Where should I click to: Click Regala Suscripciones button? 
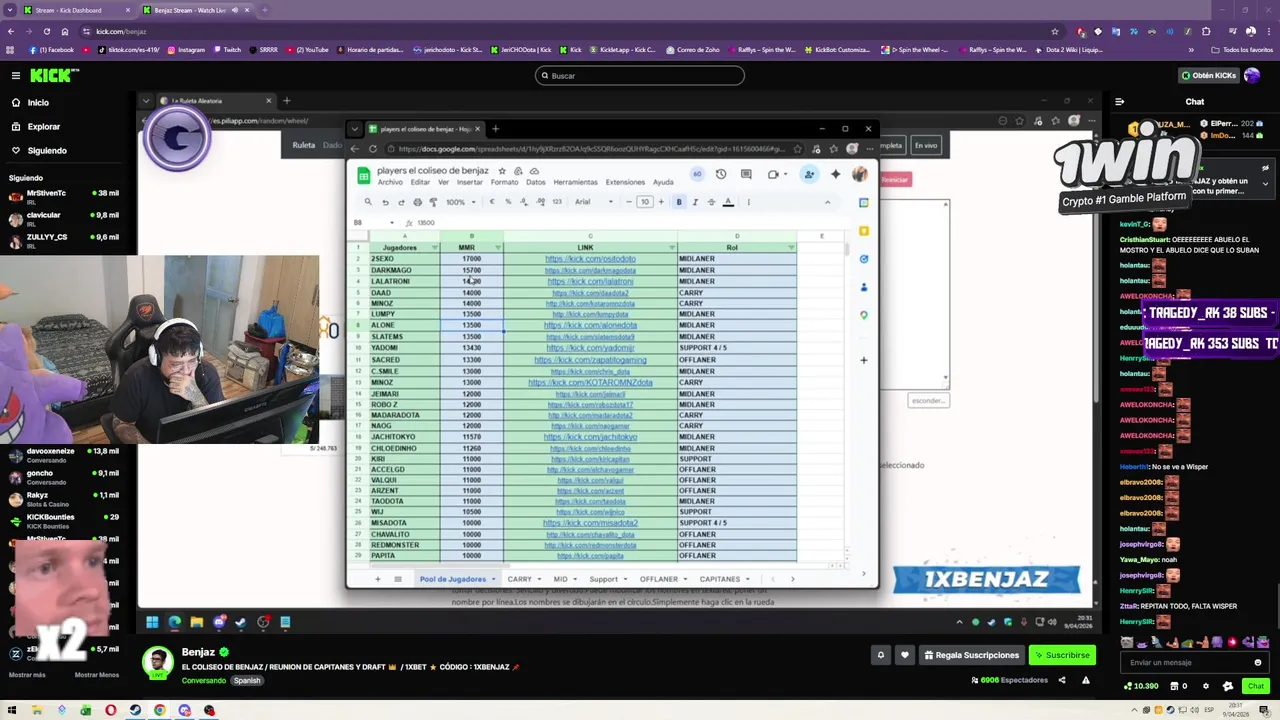pyautogui.click(x=971, y=655)
